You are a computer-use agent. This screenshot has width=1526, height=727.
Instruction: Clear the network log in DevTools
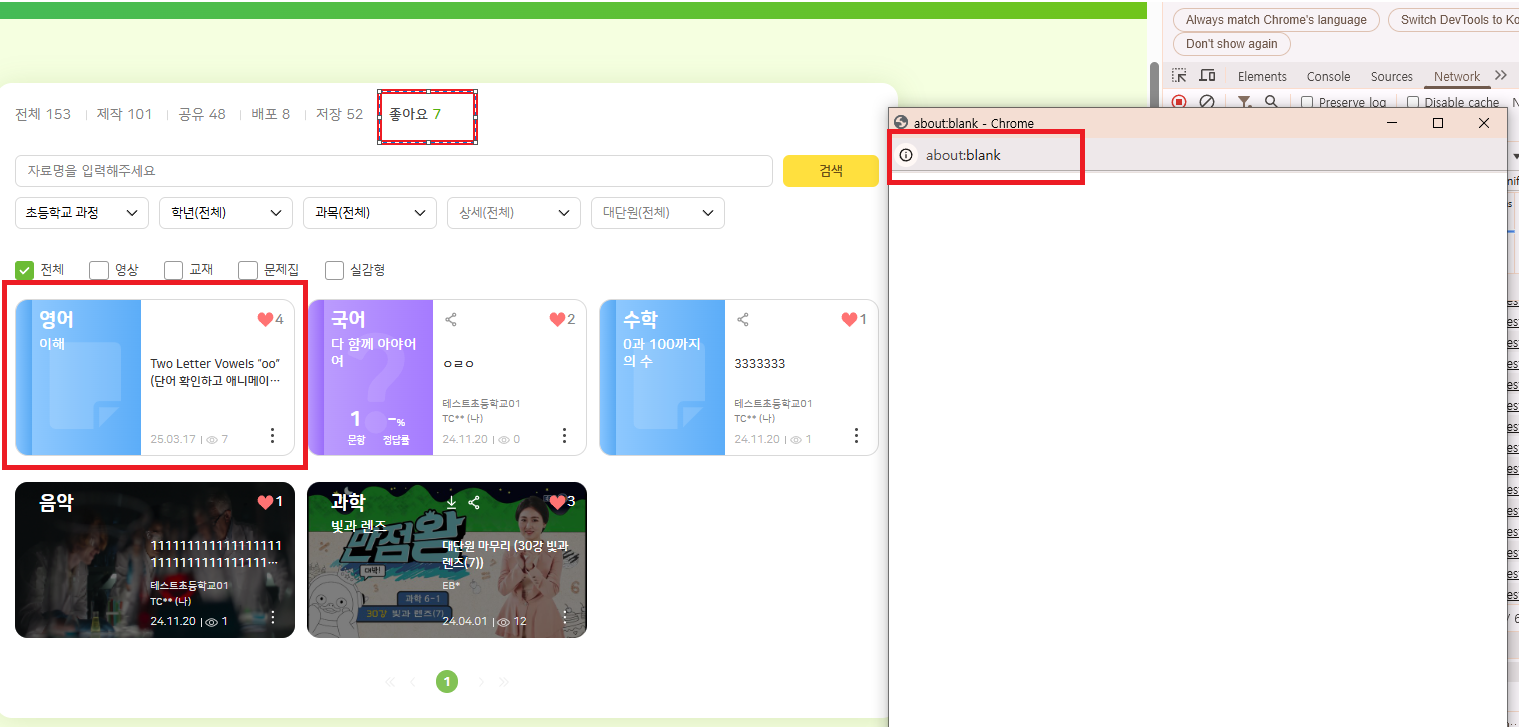pyautogui.click(x=1207, y=102)
